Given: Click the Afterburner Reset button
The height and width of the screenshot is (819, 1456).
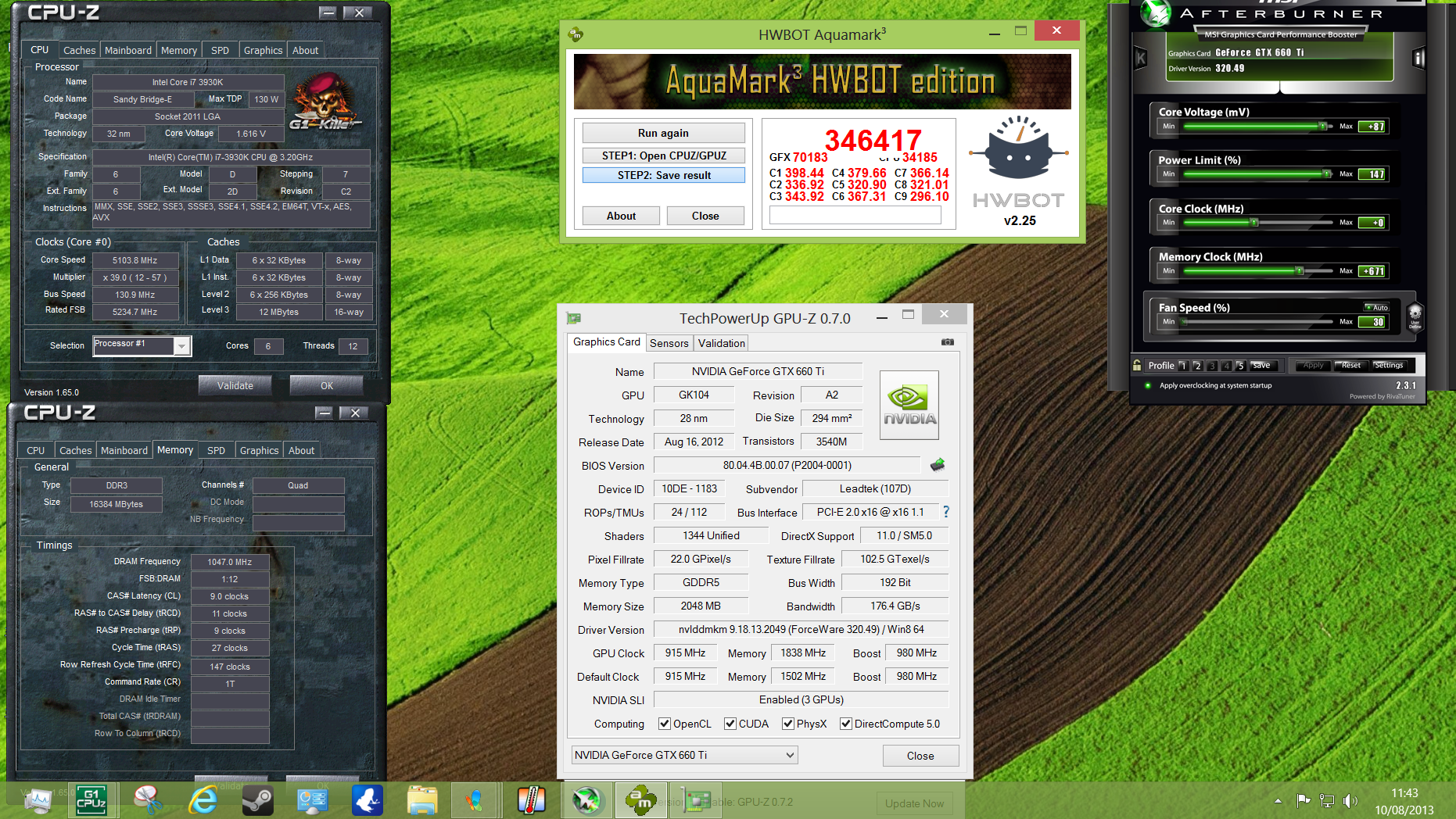Looking at the screenshot, I should click(1350, 365).
